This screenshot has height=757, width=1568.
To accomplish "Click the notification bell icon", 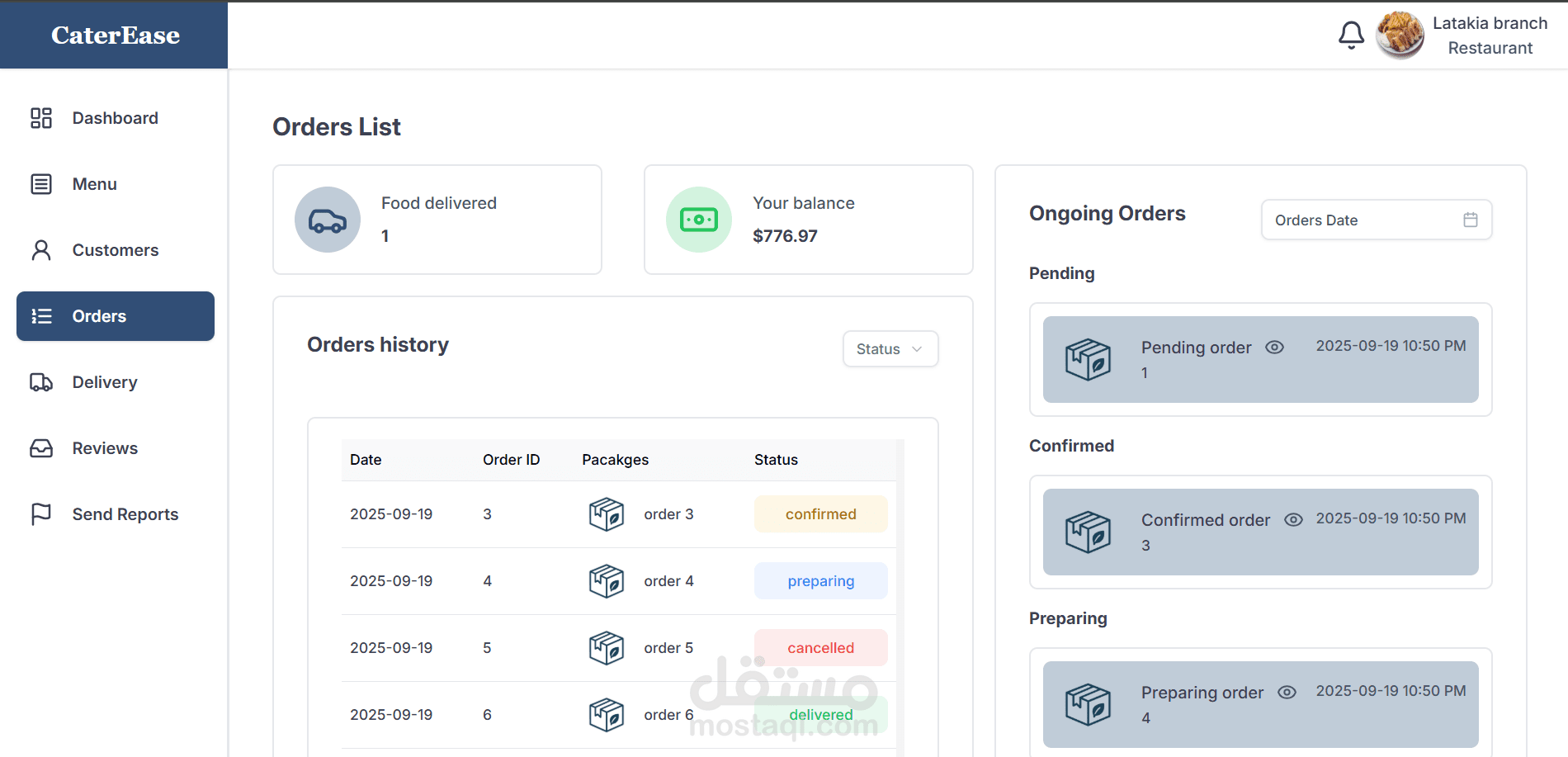I will click(1351, 35).
